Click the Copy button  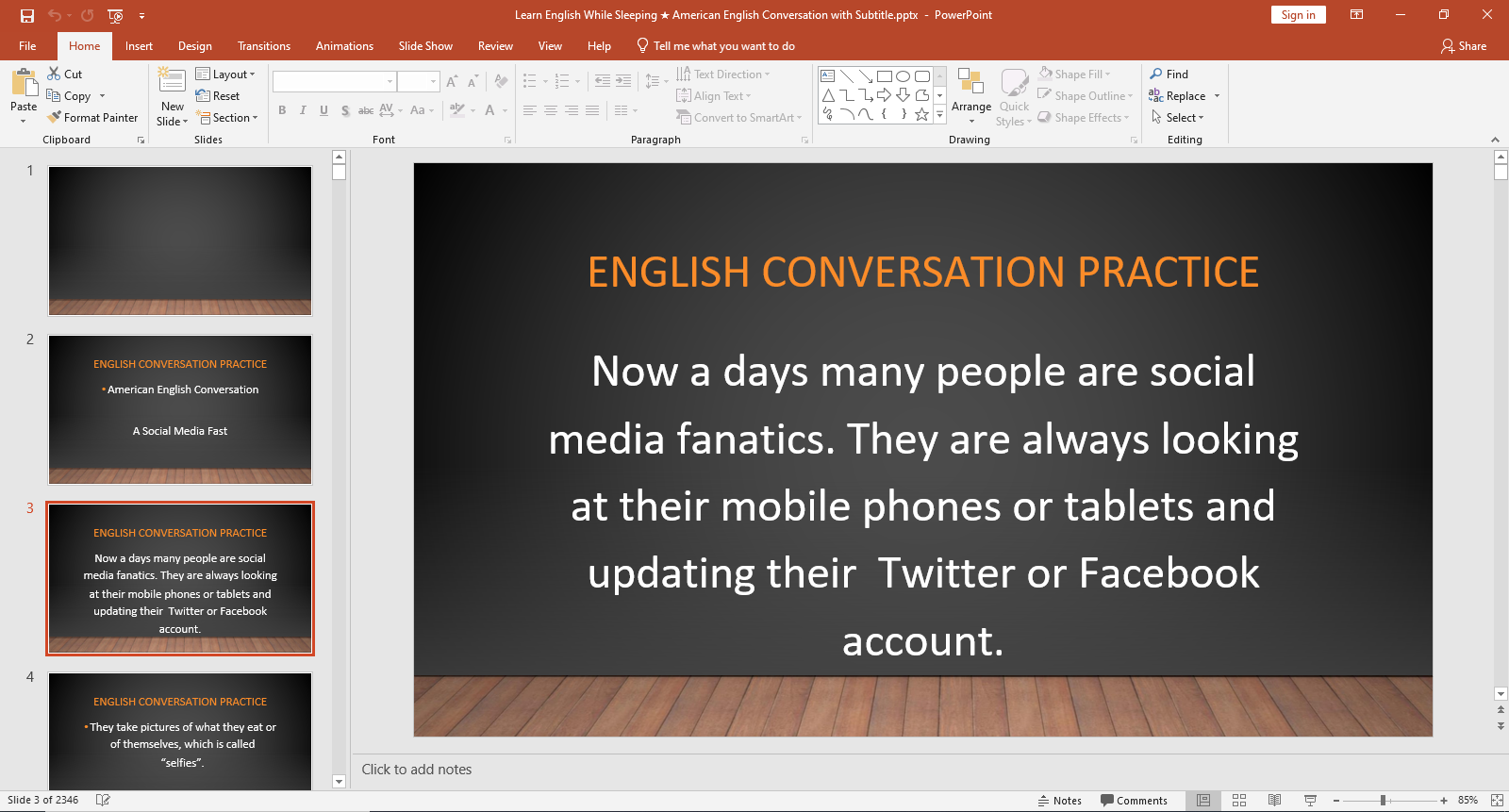tap(69, 95)
